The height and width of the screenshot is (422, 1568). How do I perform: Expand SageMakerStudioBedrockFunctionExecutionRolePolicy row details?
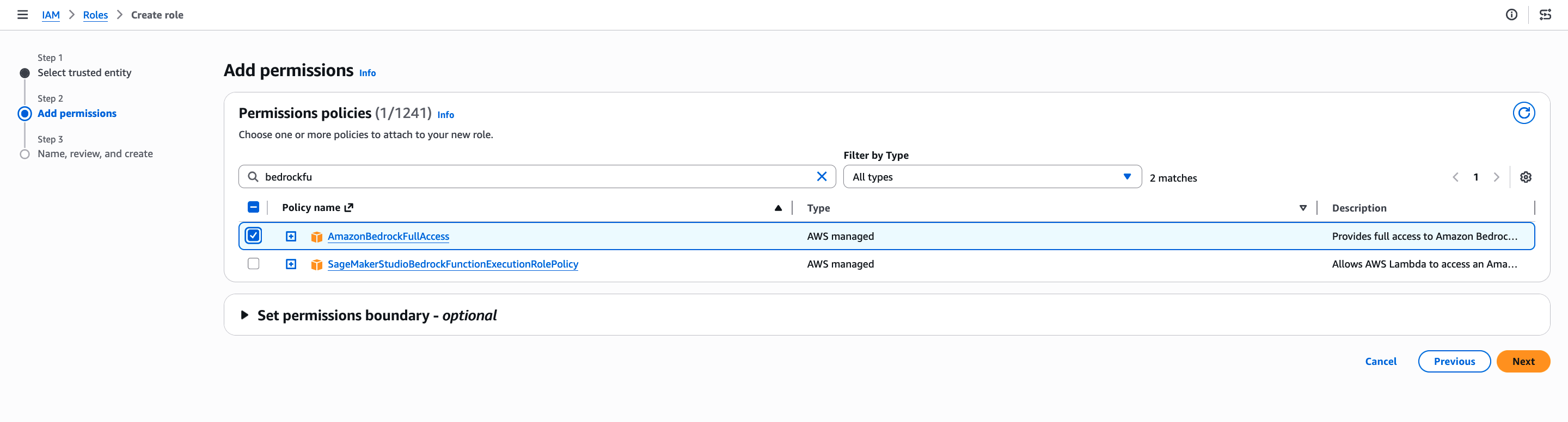(x=291, y=264)
